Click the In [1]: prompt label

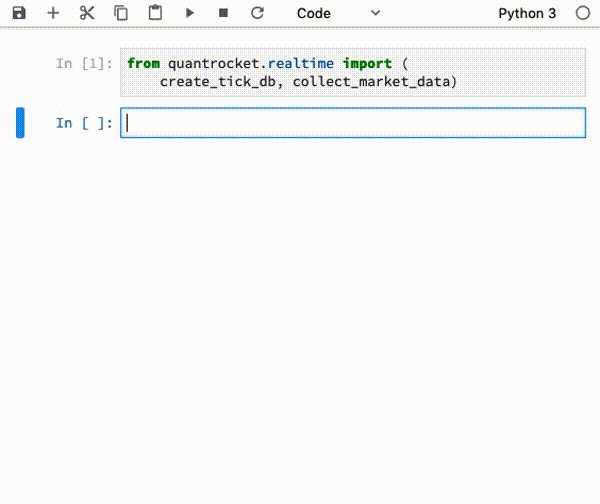[84, 64]
